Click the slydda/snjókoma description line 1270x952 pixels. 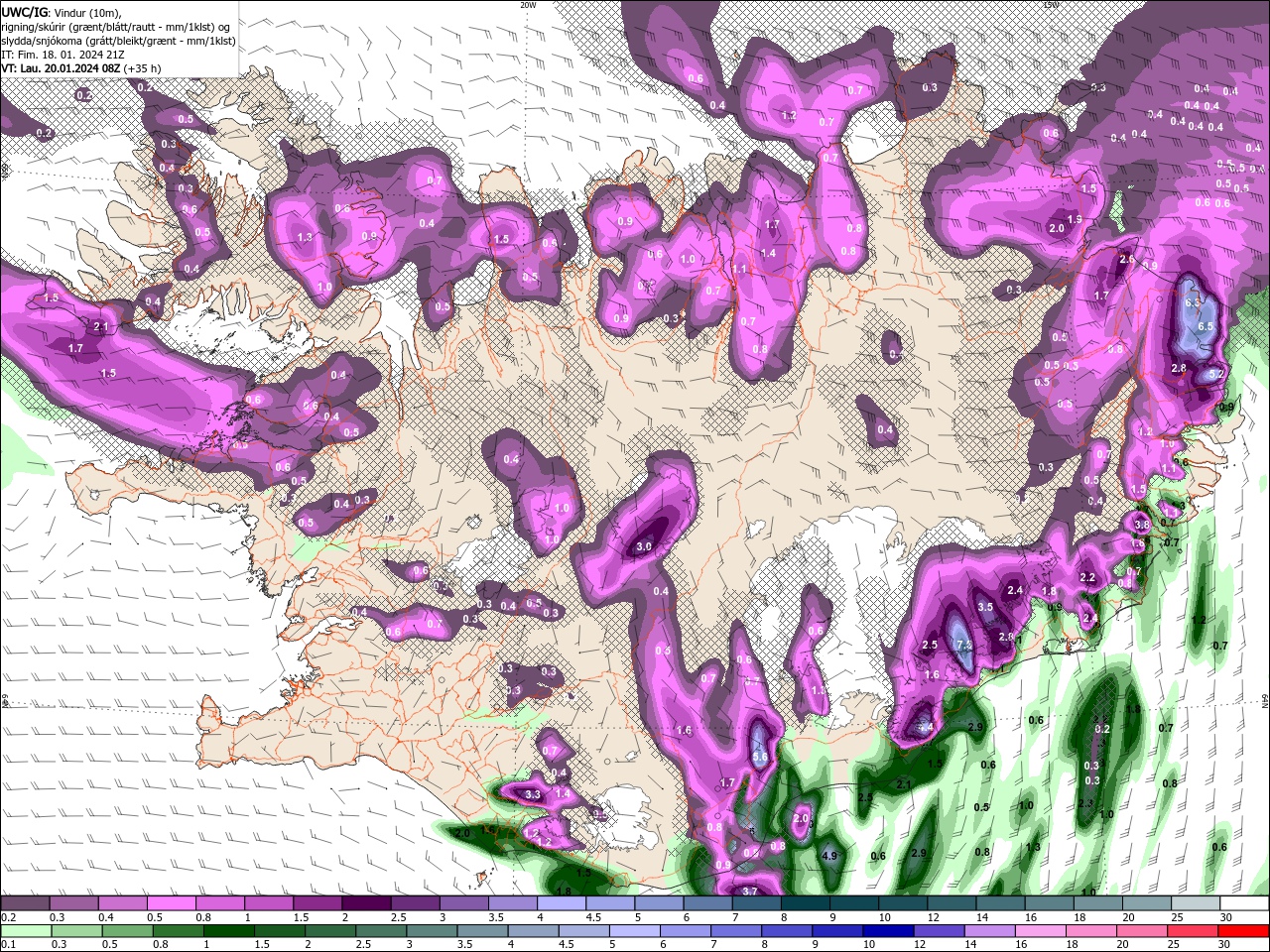click(118, 41)
